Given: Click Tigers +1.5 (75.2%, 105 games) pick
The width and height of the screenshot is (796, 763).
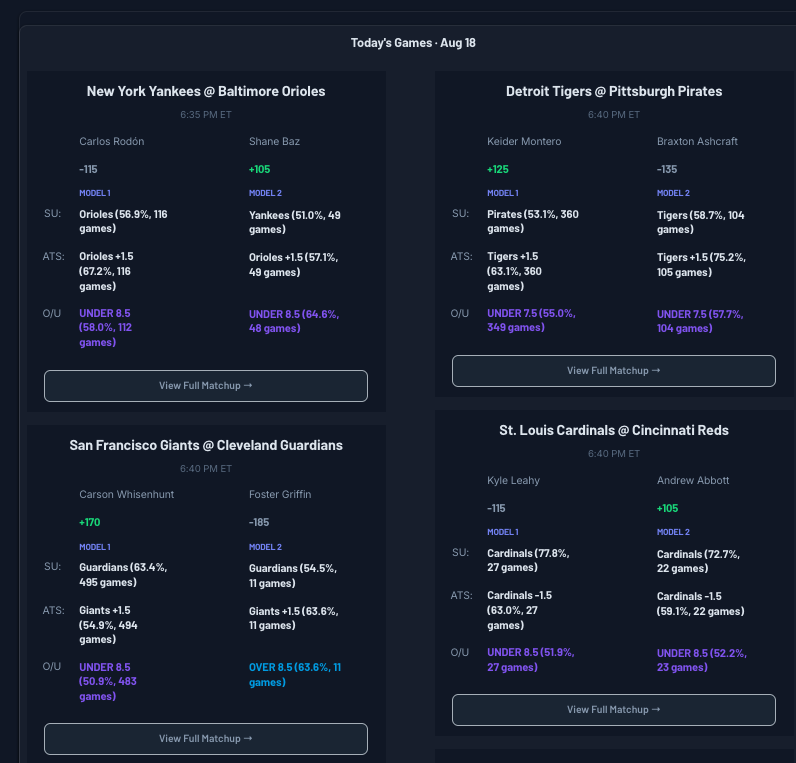Looking at the screenshot, I should (701, 265).
